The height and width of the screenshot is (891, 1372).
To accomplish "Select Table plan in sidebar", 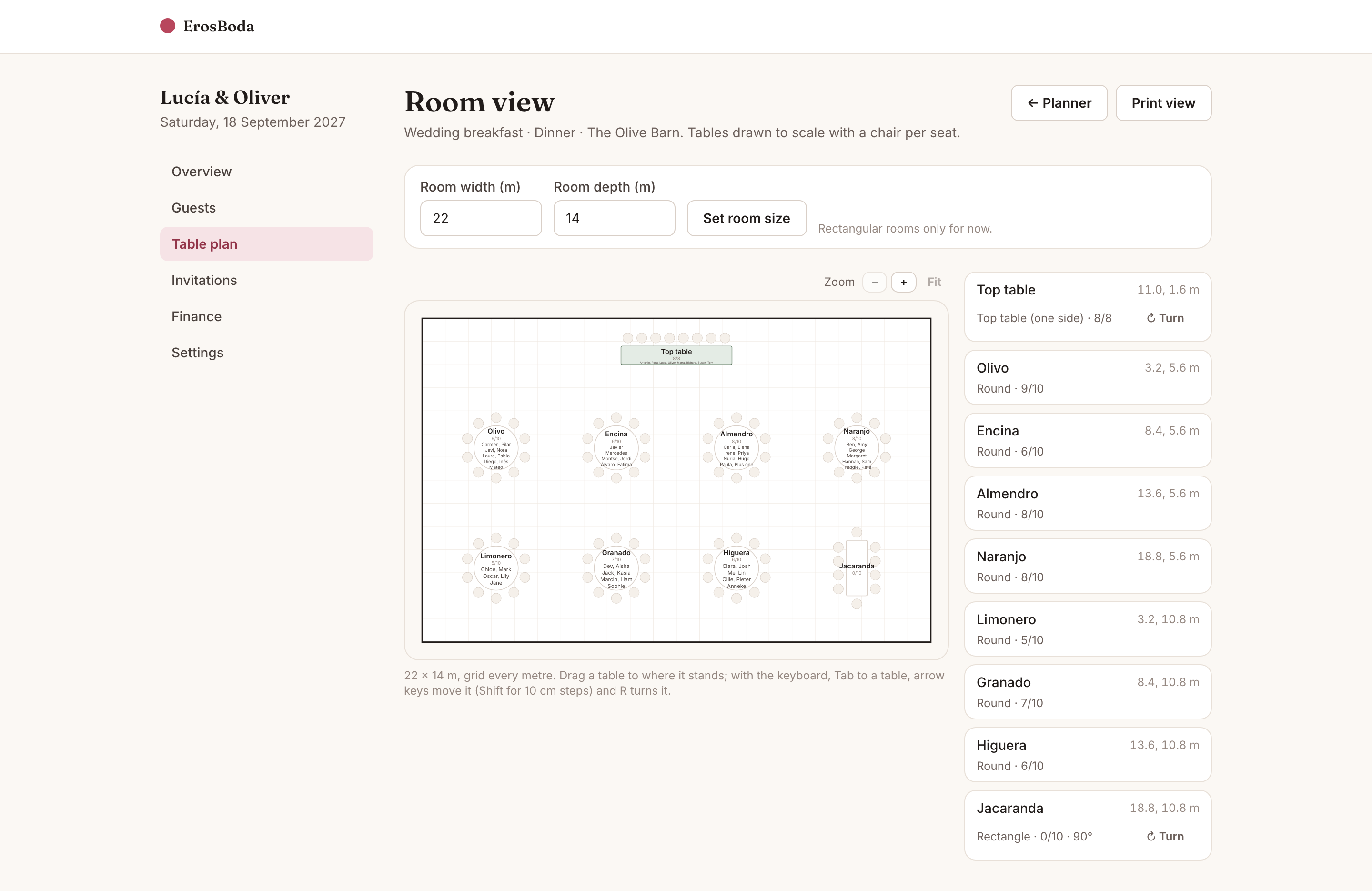I will click(x=267, y=244).
